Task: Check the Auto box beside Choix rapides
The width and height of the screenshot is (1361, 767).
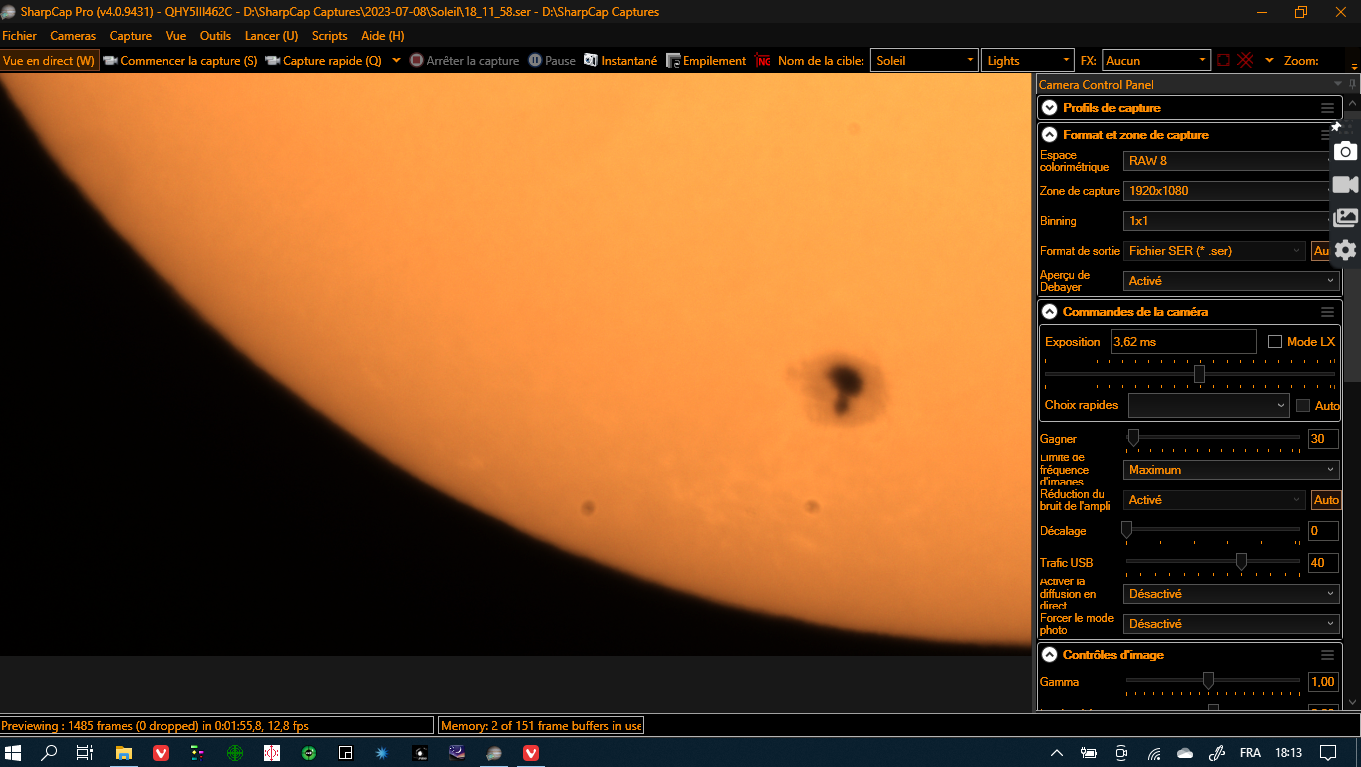Action: coord(1303,406)
